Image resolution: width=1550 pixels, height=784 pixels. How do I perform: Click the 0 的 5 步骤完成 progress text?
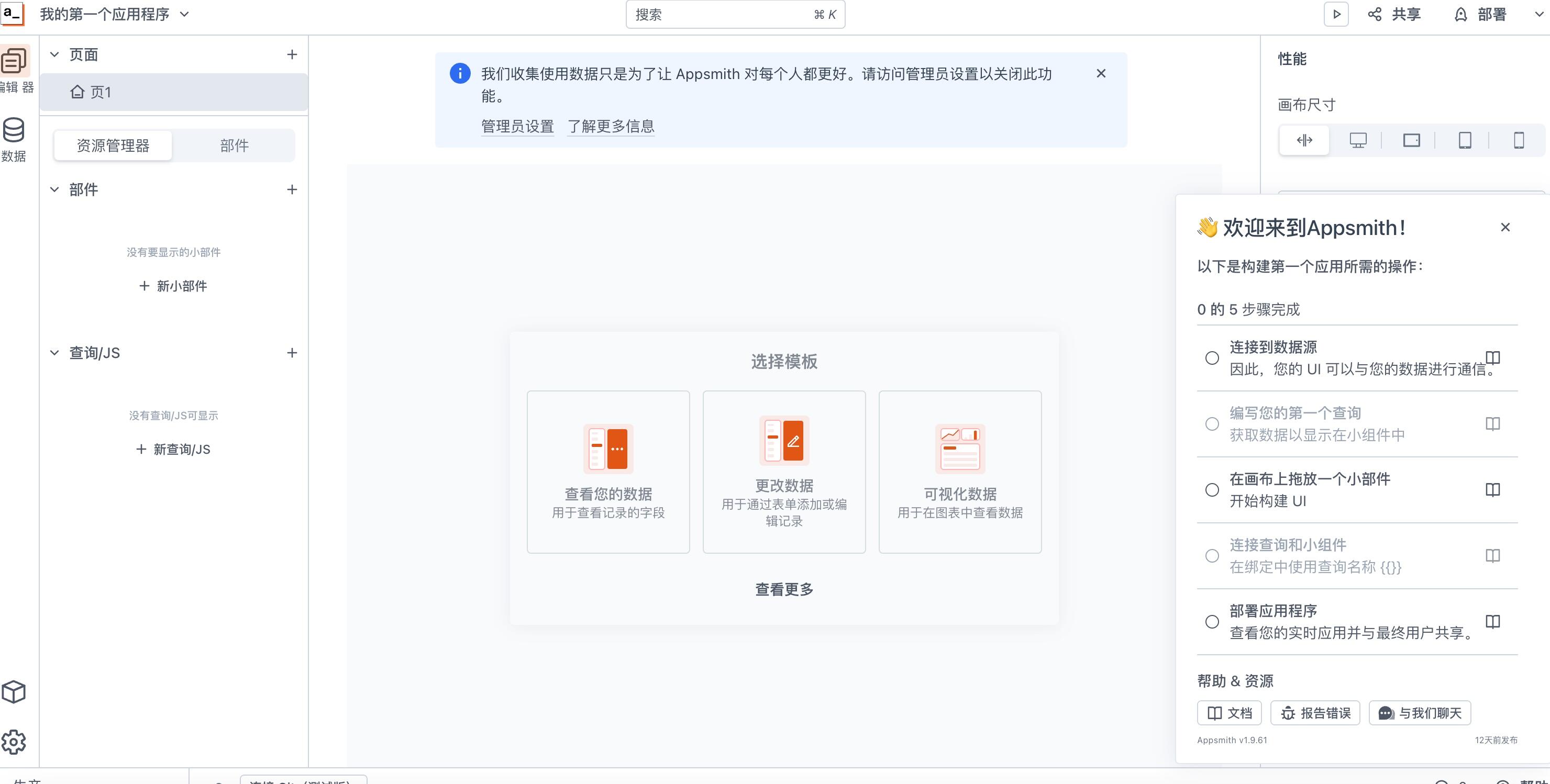pyautogui.click(x=1248, y=310)
